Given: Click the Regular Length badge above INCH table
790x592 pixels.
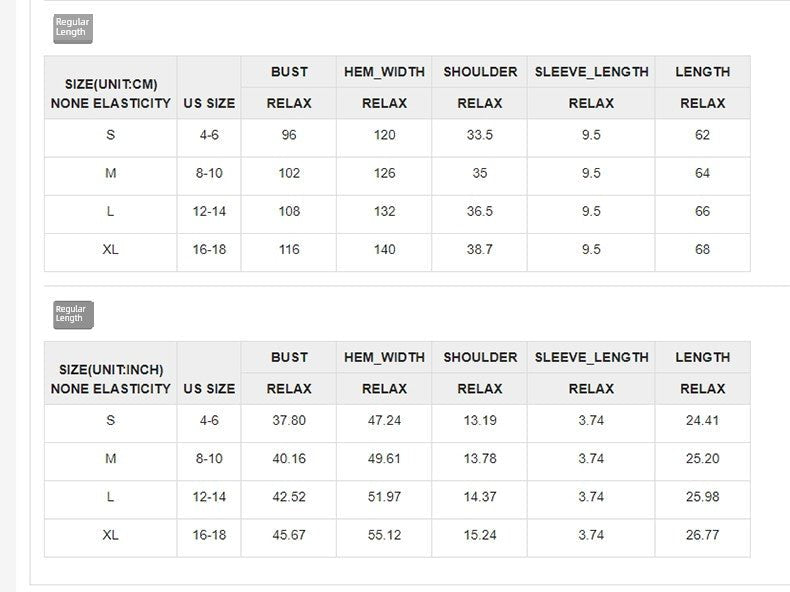Looking at the screenshot, I should pyautogui.click(x=74, y=315).
